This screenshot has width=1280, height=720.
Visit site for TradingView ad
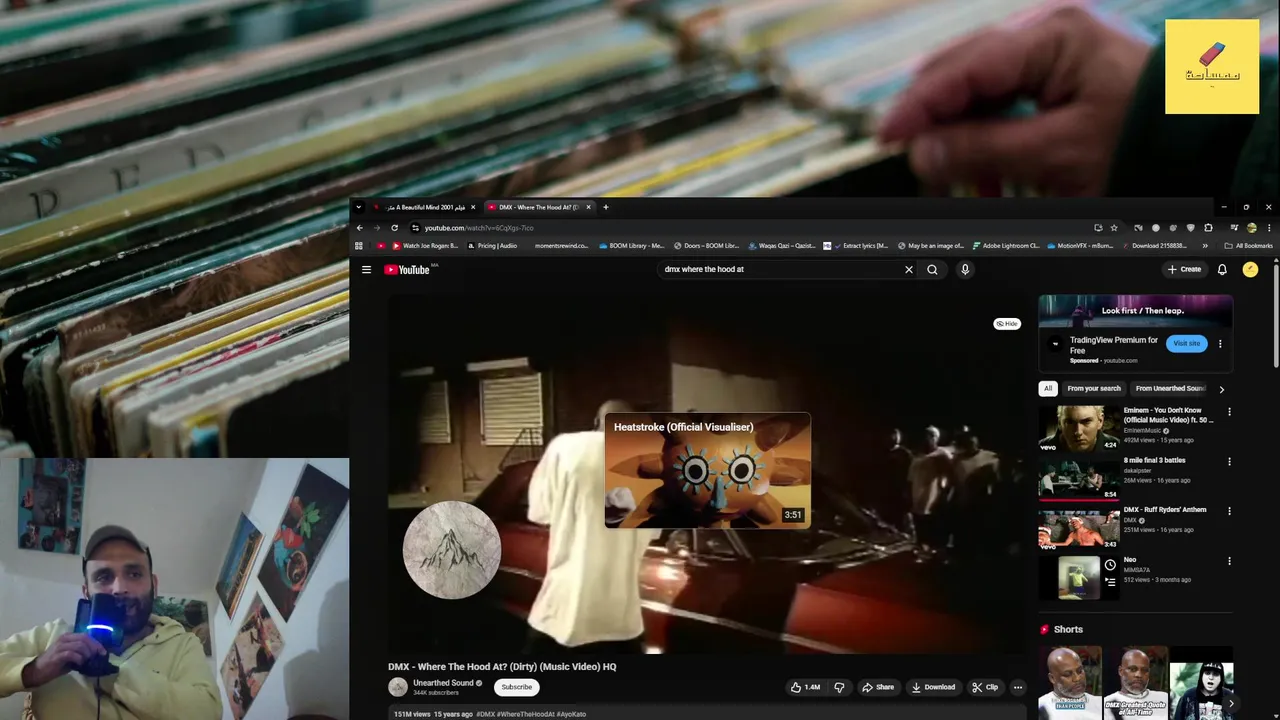[x=1186, y=343]
